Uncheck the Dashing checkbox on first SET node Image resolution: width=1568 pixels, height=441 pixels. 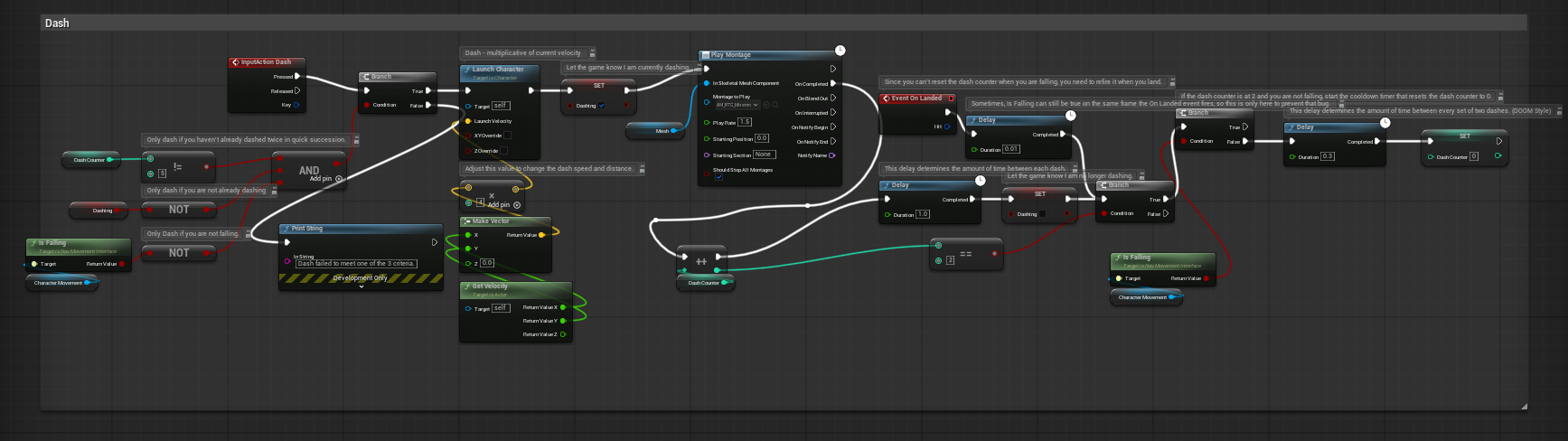602,106
